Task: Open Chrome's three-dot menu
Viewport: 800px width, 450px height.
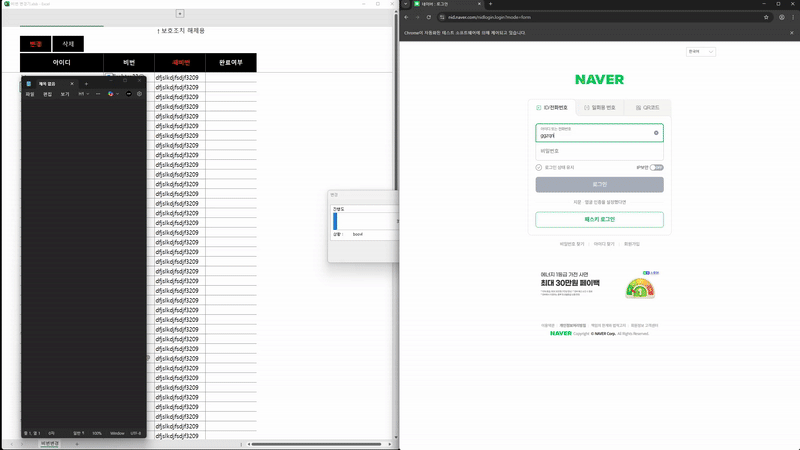Action: point(793,17)
